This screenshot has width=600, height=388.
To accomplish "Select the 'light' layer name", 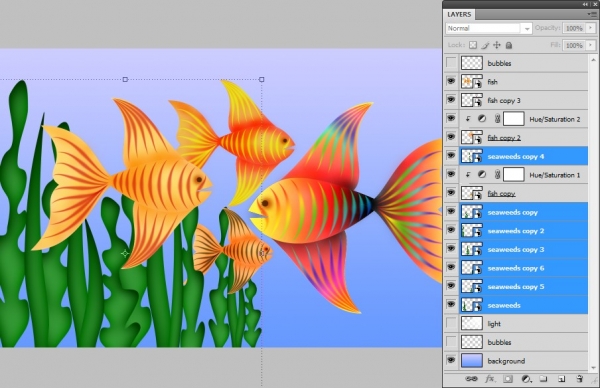I will point(494,324).
